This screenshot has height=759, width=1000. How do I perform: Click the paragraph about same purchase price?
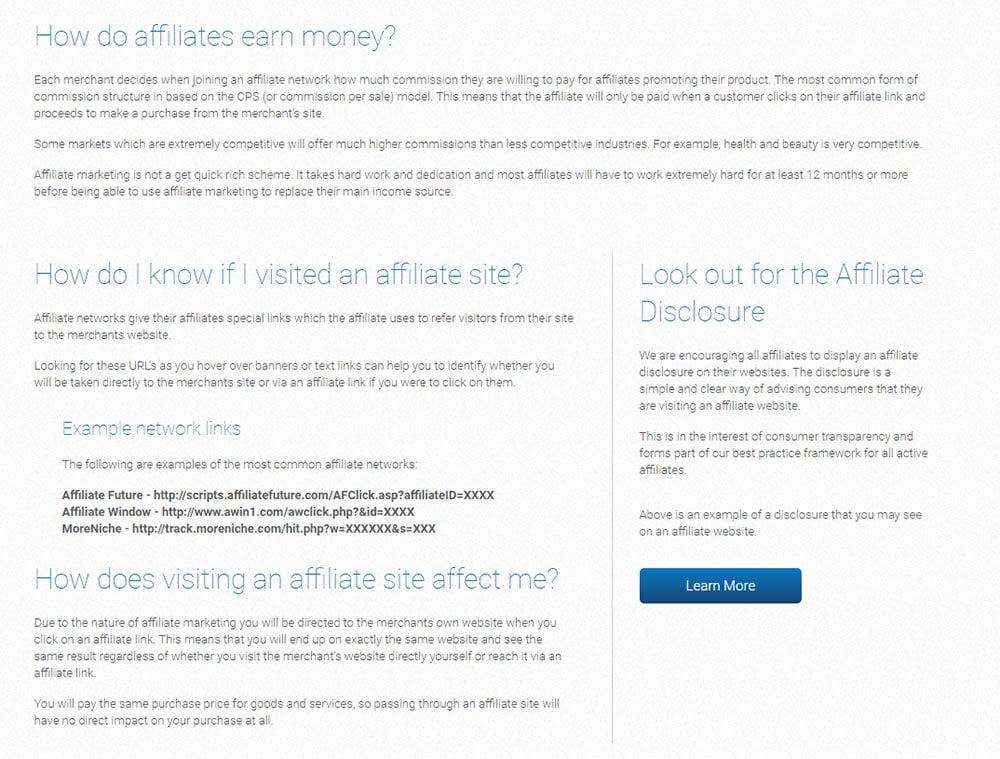(x=298, y=711)
